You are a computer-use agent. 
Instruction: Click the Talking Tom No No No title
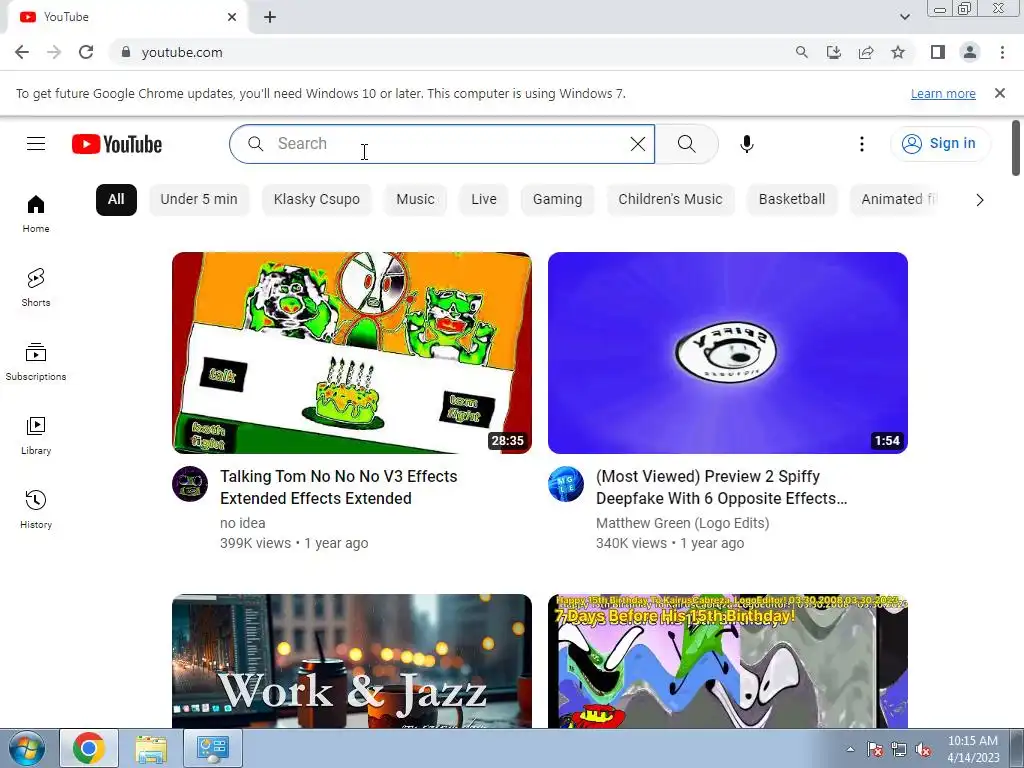[338, 487]
